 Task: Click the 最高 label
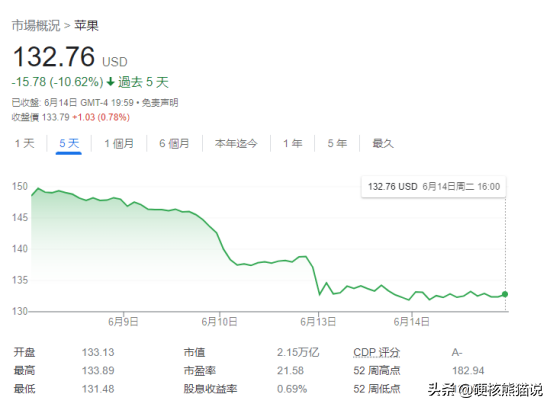coord(24,371)
